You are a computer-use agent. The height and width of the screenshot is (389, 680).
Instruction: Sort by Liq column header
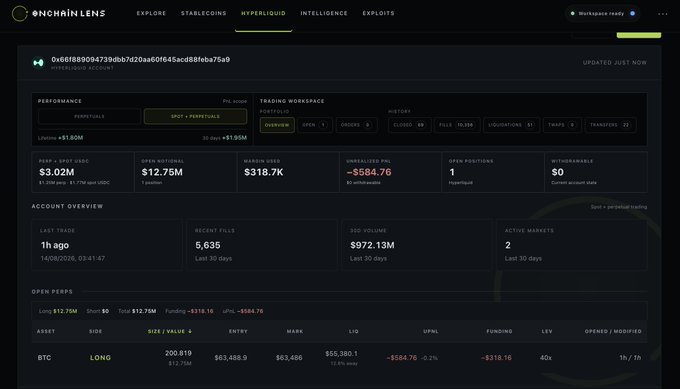354,331
